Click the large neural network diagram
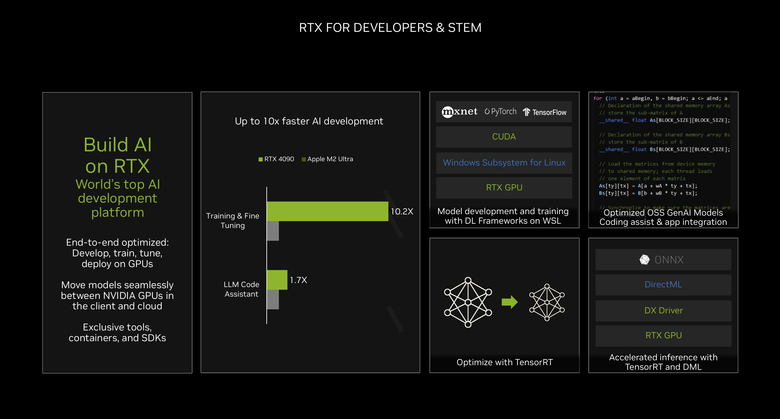Screen dimensions: 780x419 (468, 303)
